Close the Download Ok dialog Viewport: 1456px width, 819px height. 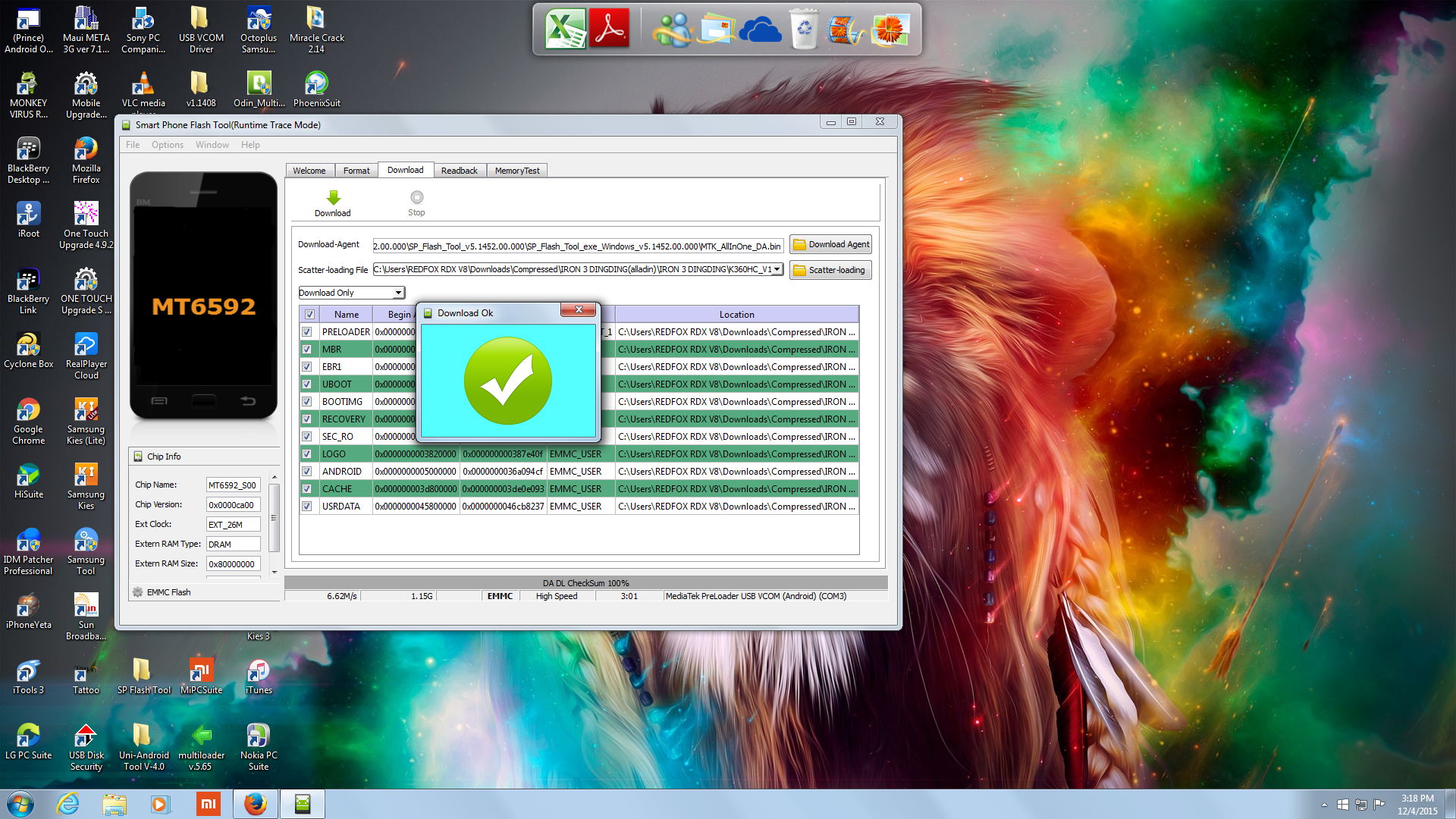[579, 309]
